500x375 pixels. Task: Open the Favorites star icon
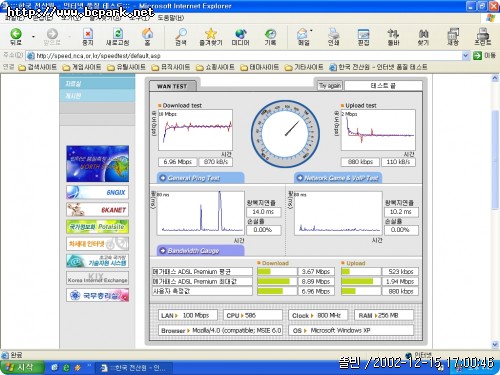(x=211, y=34)
